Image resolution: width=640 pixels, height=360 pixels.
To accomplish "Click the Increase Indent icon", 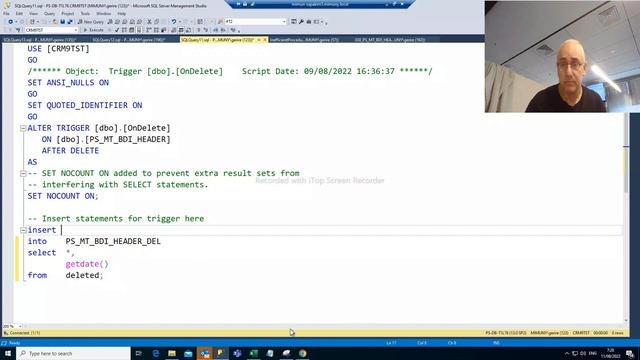I will (223, 30).
